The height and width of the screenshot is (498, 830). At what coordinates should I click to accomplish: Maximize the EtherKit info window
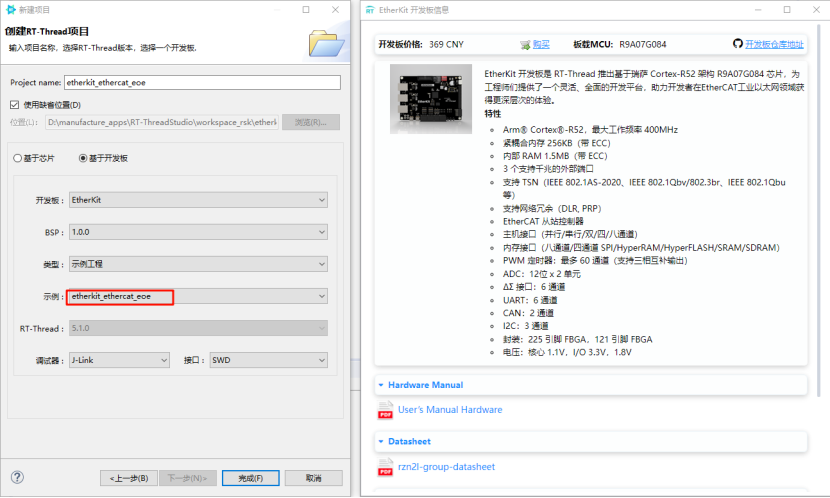point(787,10)
